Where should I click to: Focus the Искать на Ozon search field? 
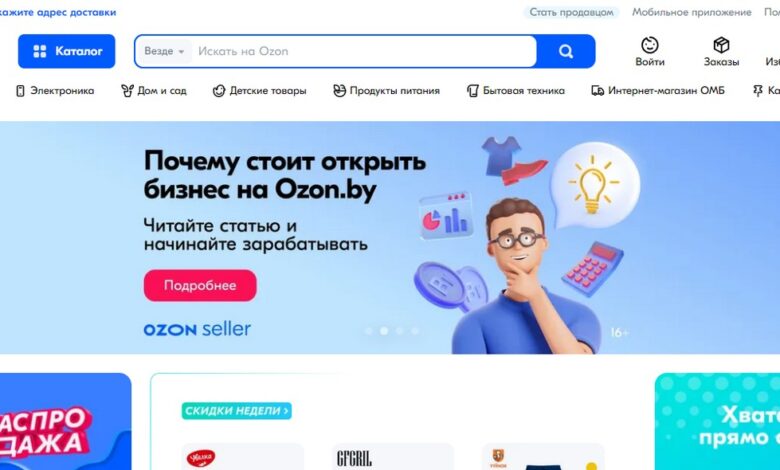(363, 51)
